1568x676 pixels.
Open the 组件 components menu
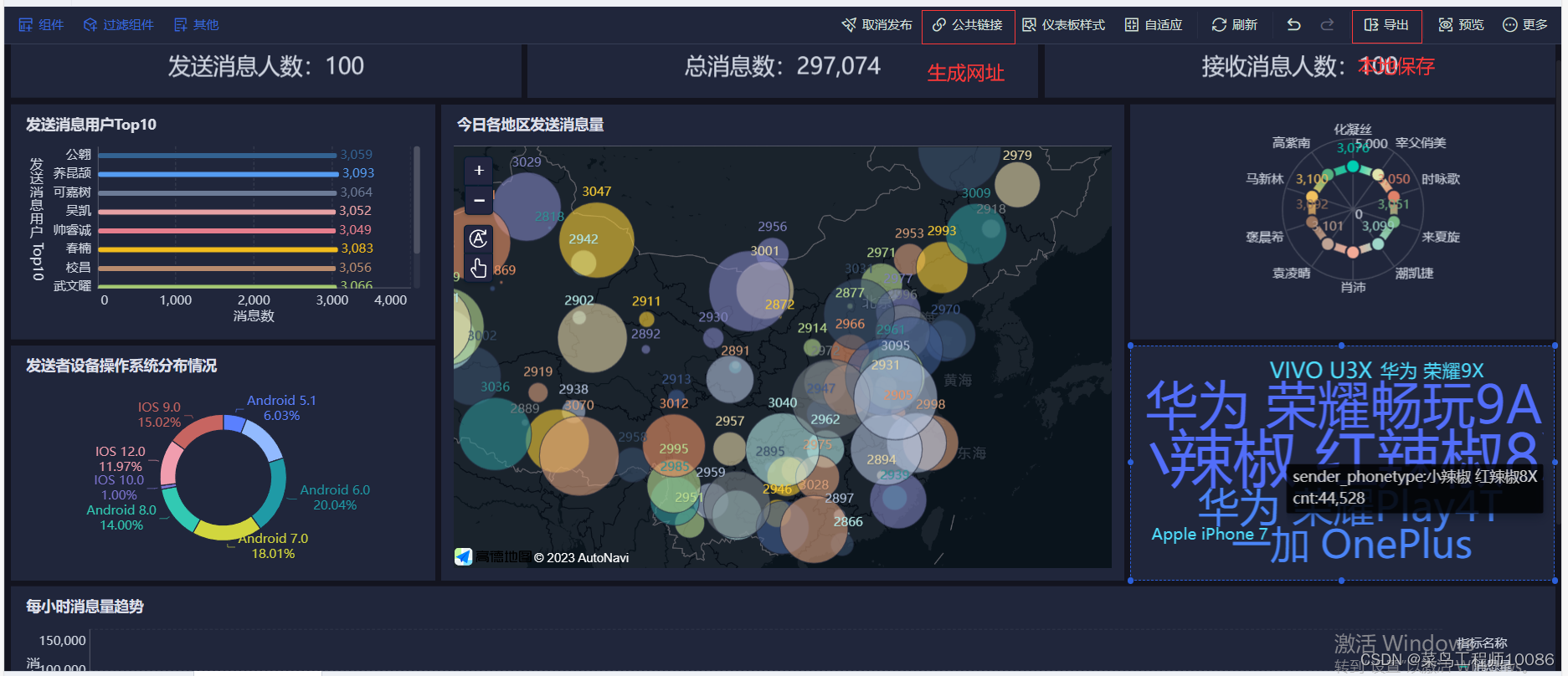pos(41,25)
